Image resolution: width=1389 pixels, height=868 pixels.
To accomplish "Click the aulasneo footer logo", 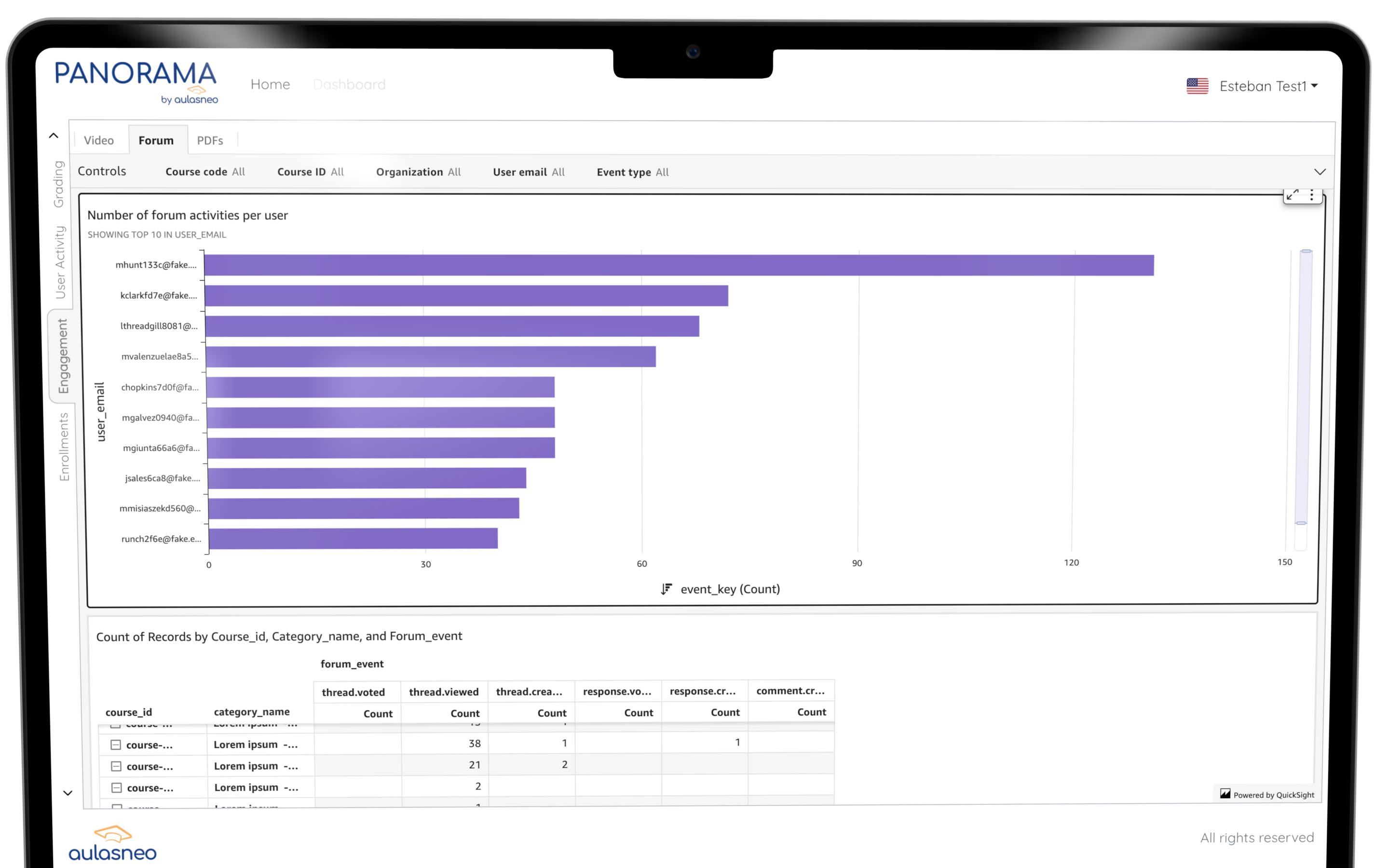I will (x=112, y=844).
